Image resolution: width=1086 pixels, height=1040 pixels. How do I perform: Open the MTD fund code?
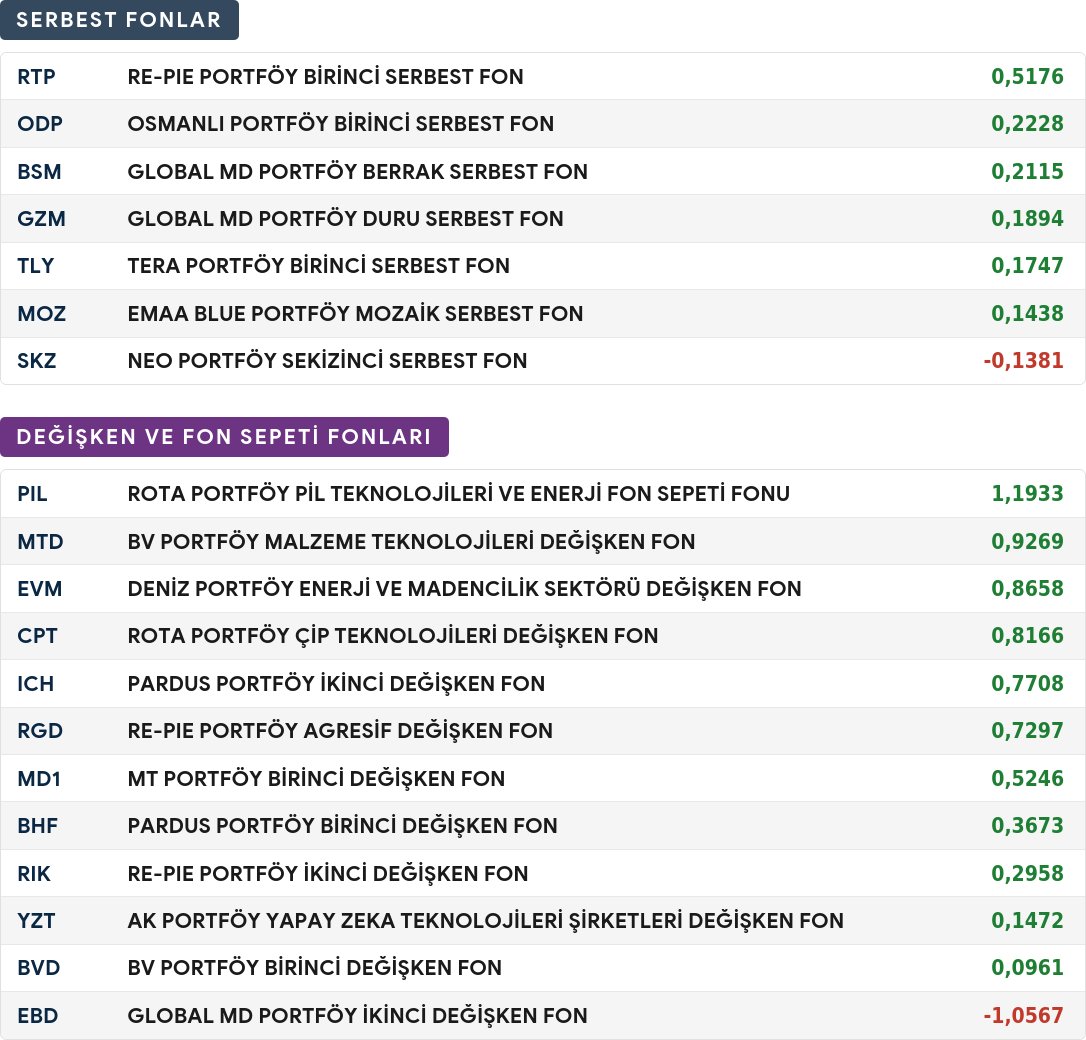(x=40, y=541)
